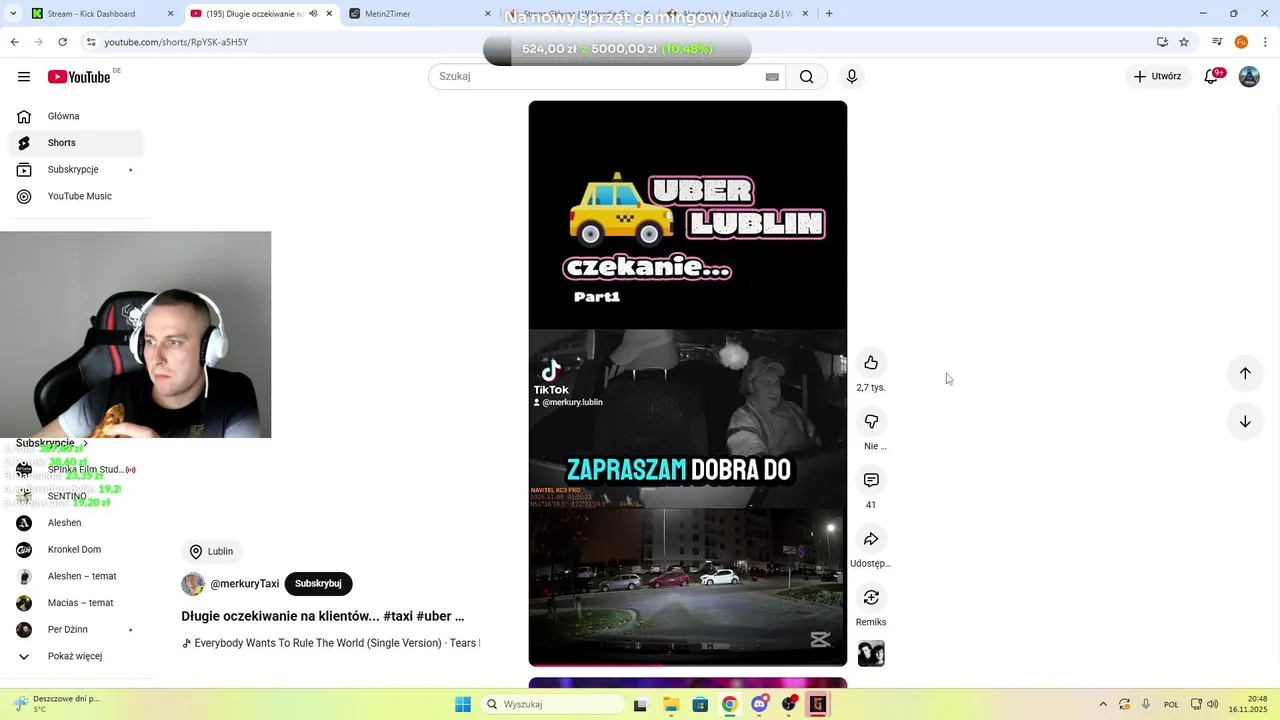Viewport: 1280px width, 720px height.
Task: Go to next Short with down arrow
Action: 1245,421
